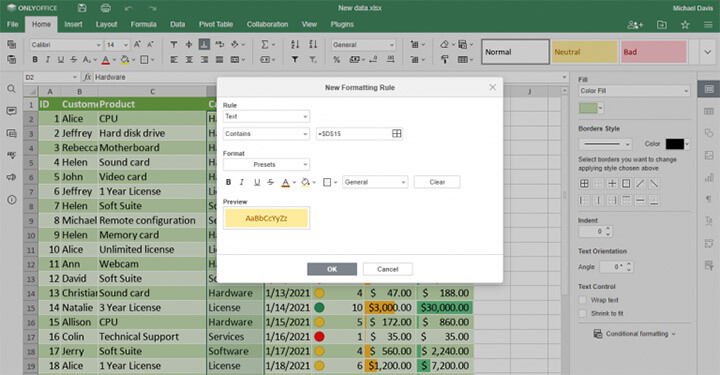Click the Copy style paintbrush icon
720x375 pixels.
point(444,60)
